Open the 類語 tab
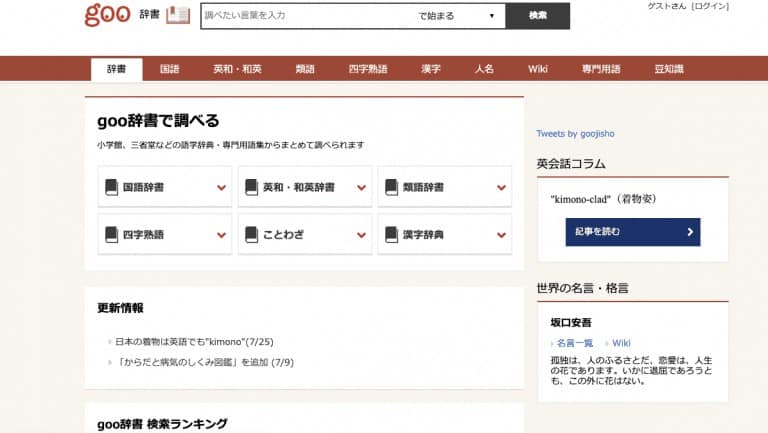The height and width of the screenshot is (433, 768). [x=305, y=69]
